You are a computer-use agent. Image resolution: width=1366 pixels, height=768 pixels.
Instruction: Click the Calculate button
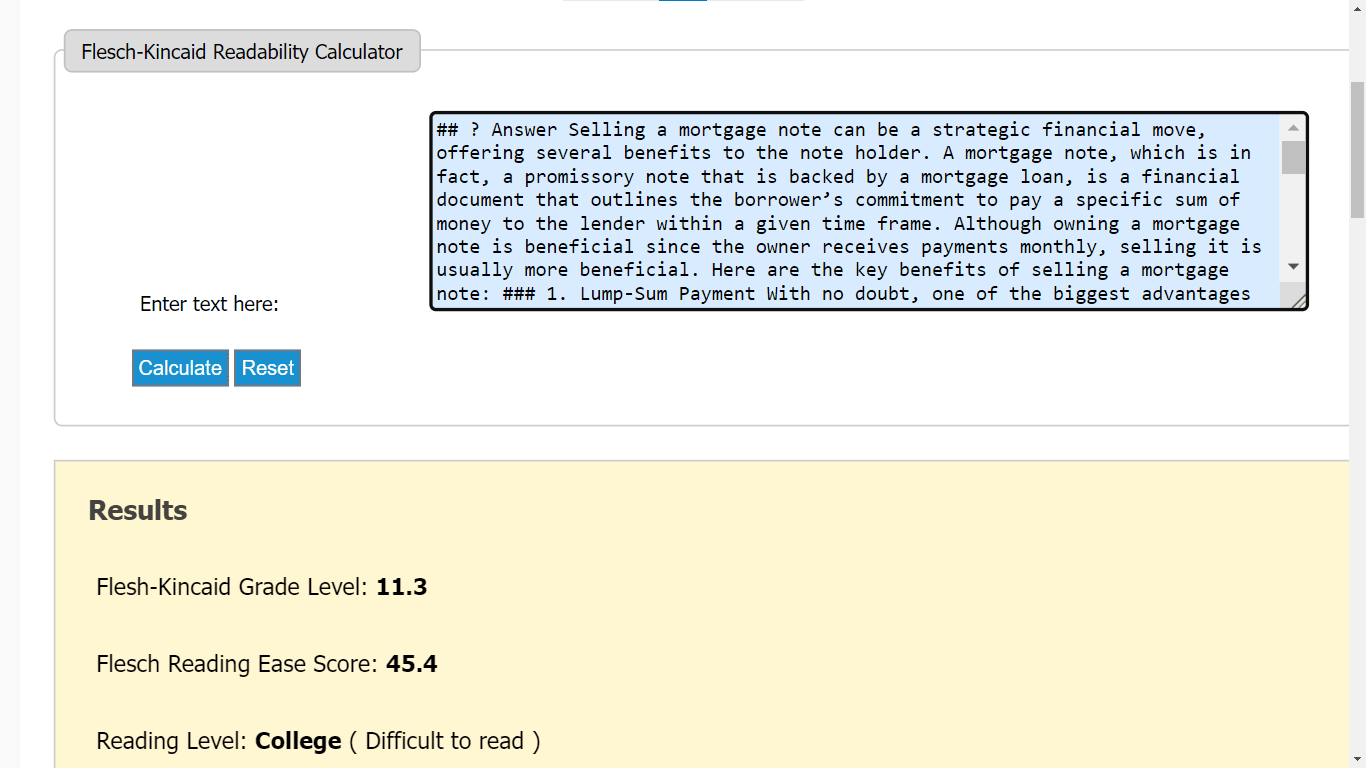click(x=180, y=368)
